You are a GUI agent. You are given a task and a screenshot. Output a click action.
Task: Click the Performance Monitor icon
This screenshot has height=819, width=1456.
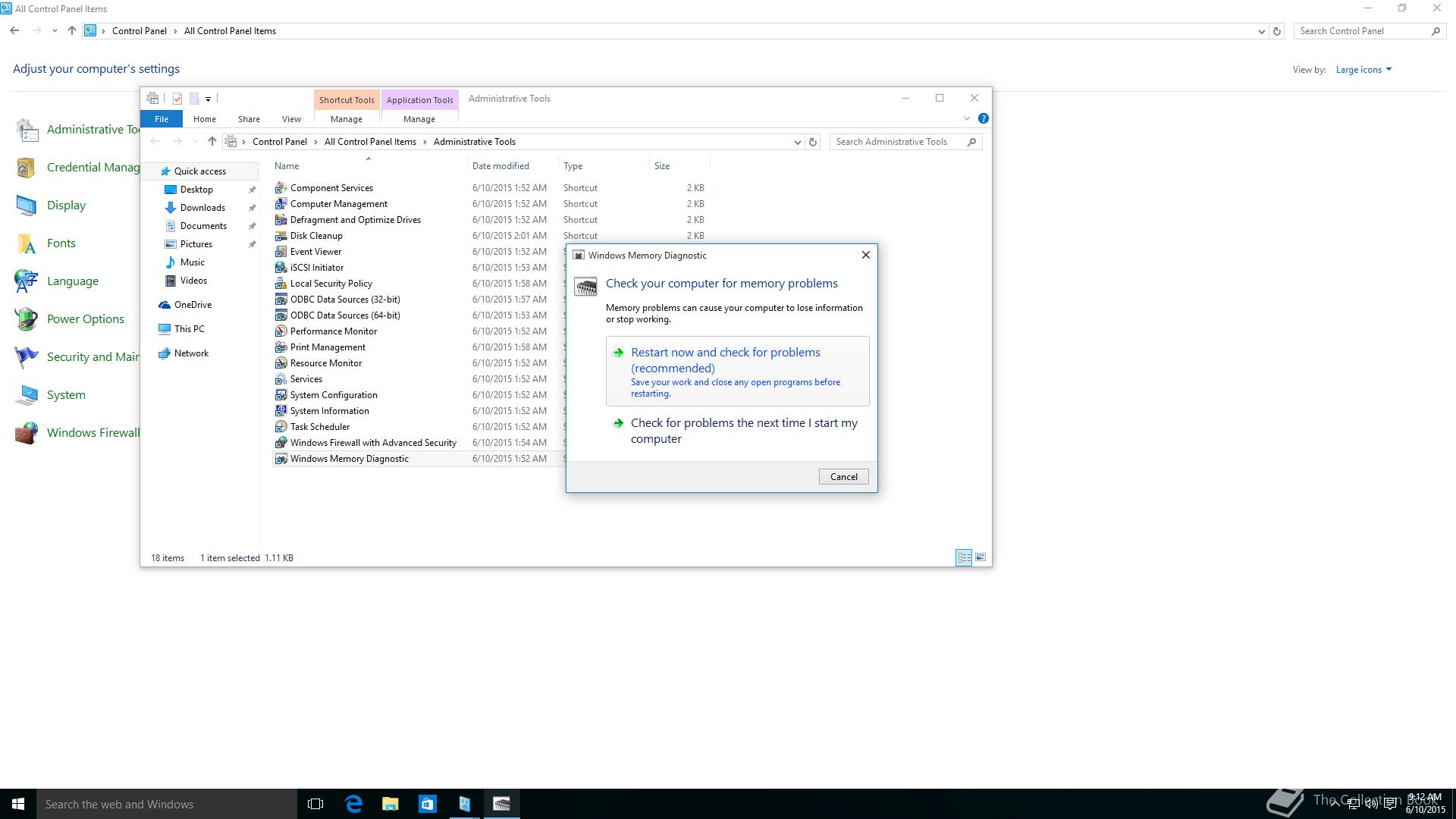point(281,331)
